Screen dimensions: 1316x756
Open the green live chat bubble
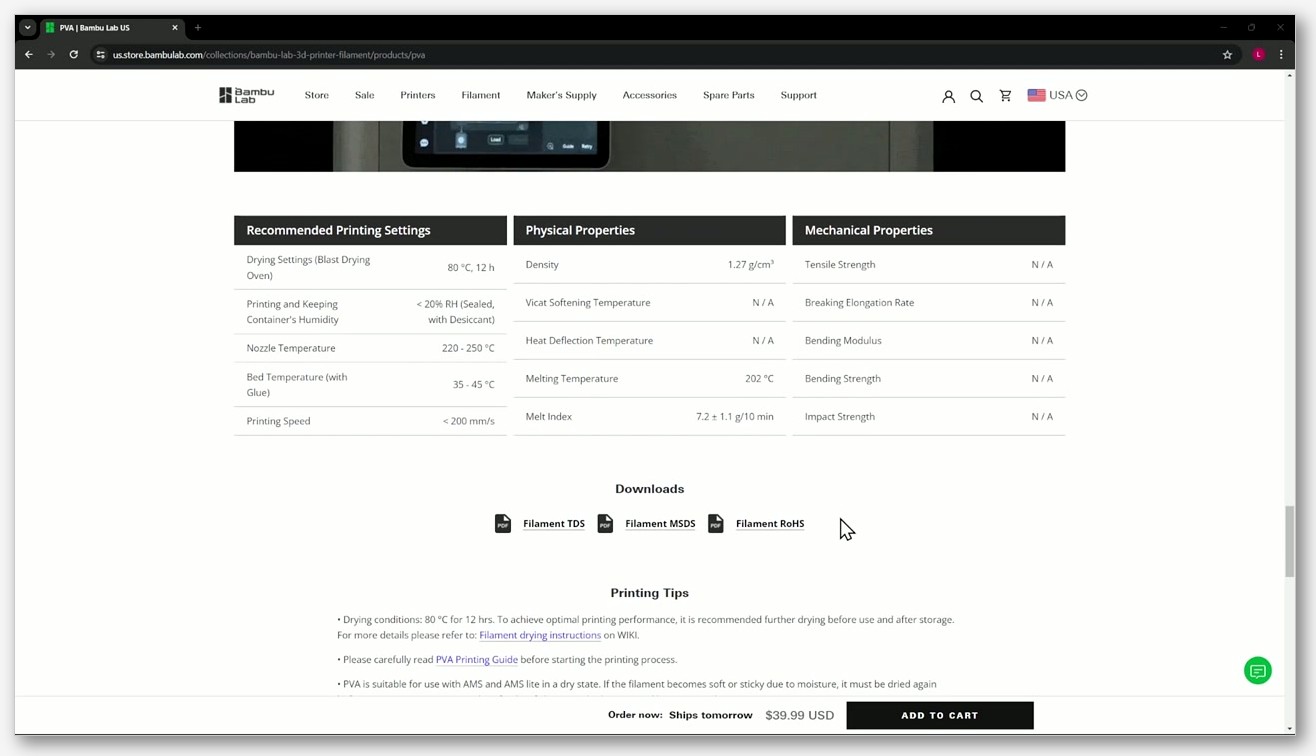1257,671
